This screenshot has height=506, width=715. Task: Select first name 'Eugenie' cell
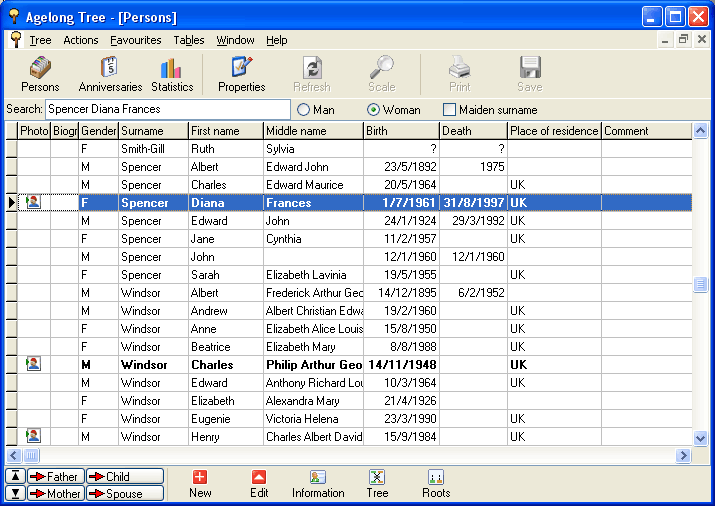[x=226, y=418]
